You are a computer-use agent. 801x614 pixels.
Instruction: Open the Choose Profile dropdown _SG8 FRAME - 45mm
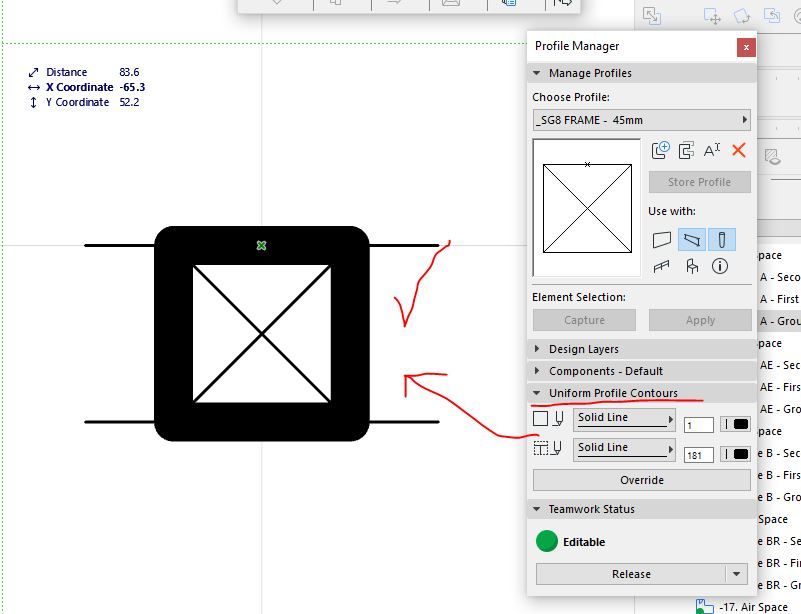pyautogui.click(x=642, y=121)
